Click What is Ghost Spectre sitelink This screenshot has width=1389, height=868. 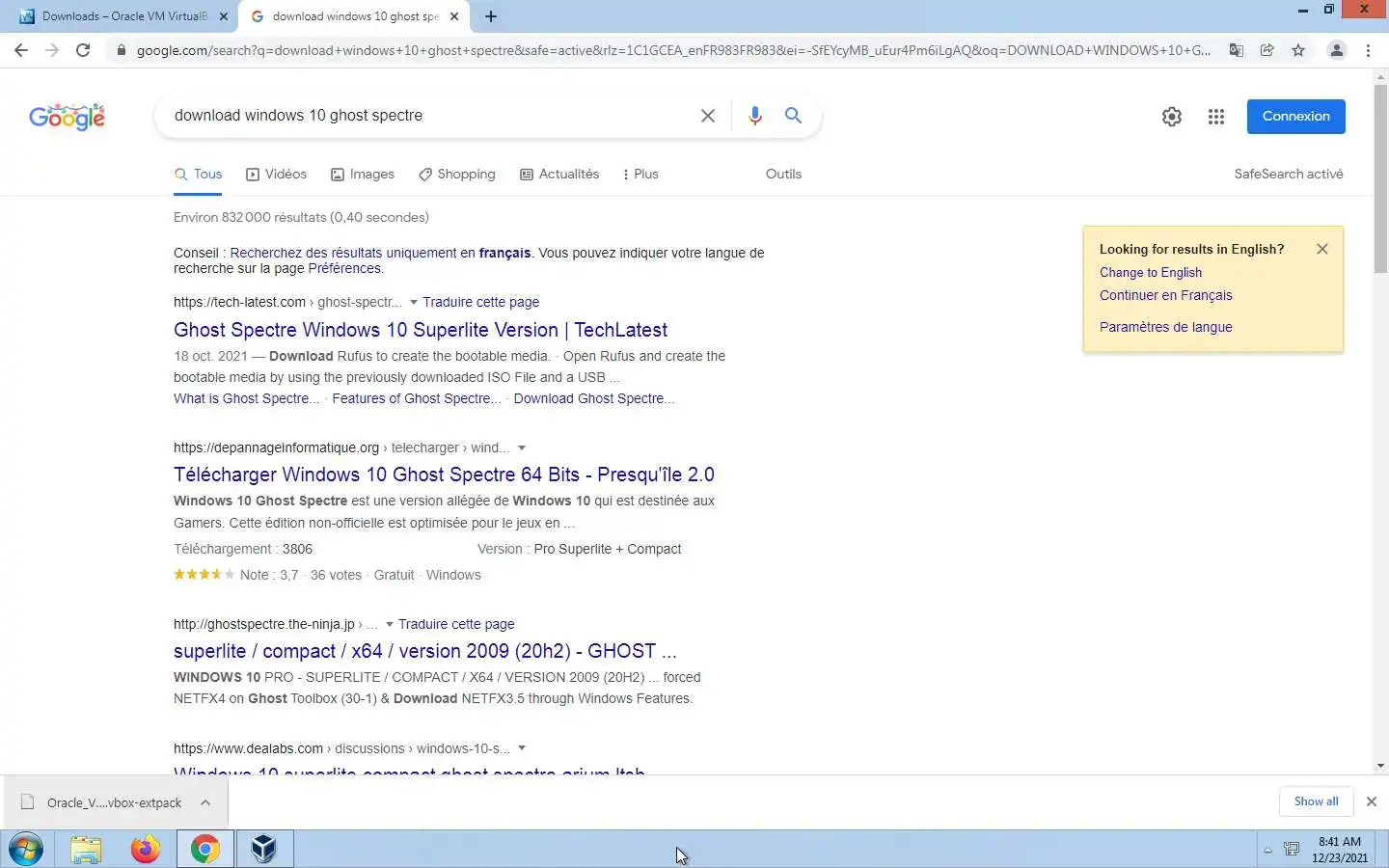coord(246,399)
